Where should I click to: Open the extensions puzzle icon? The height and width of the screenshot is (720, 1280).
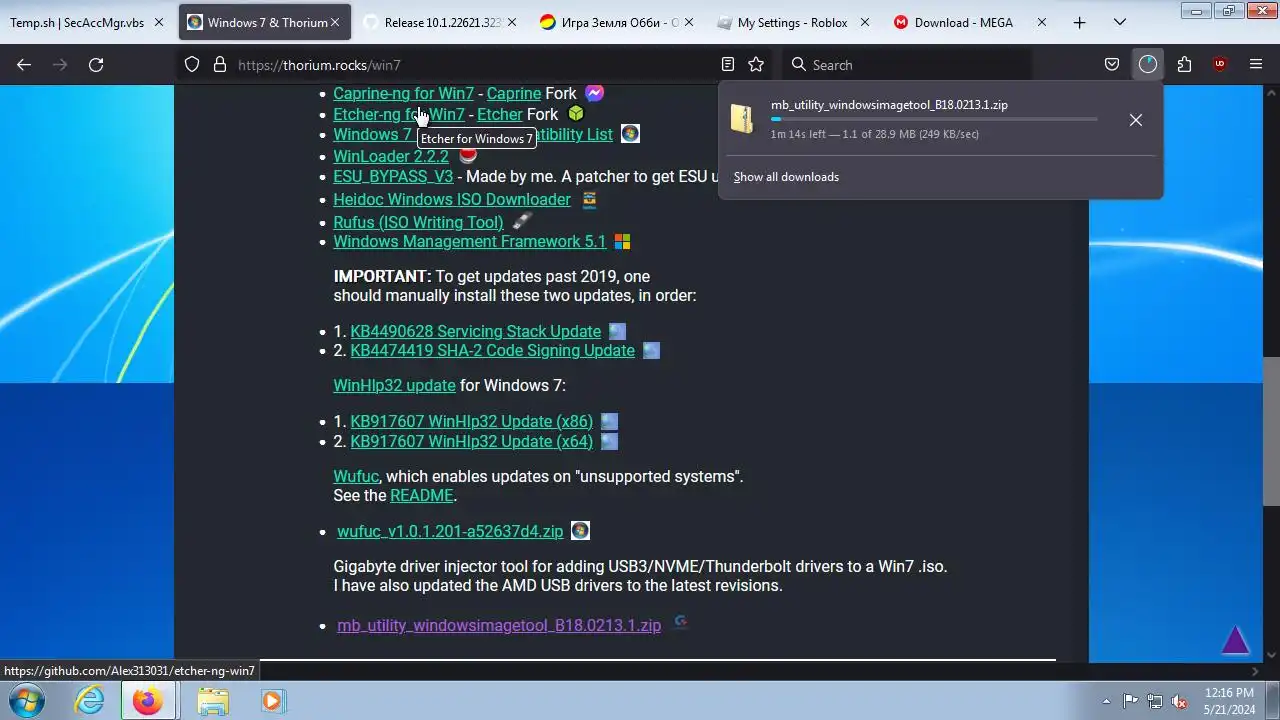point(1184,64)
